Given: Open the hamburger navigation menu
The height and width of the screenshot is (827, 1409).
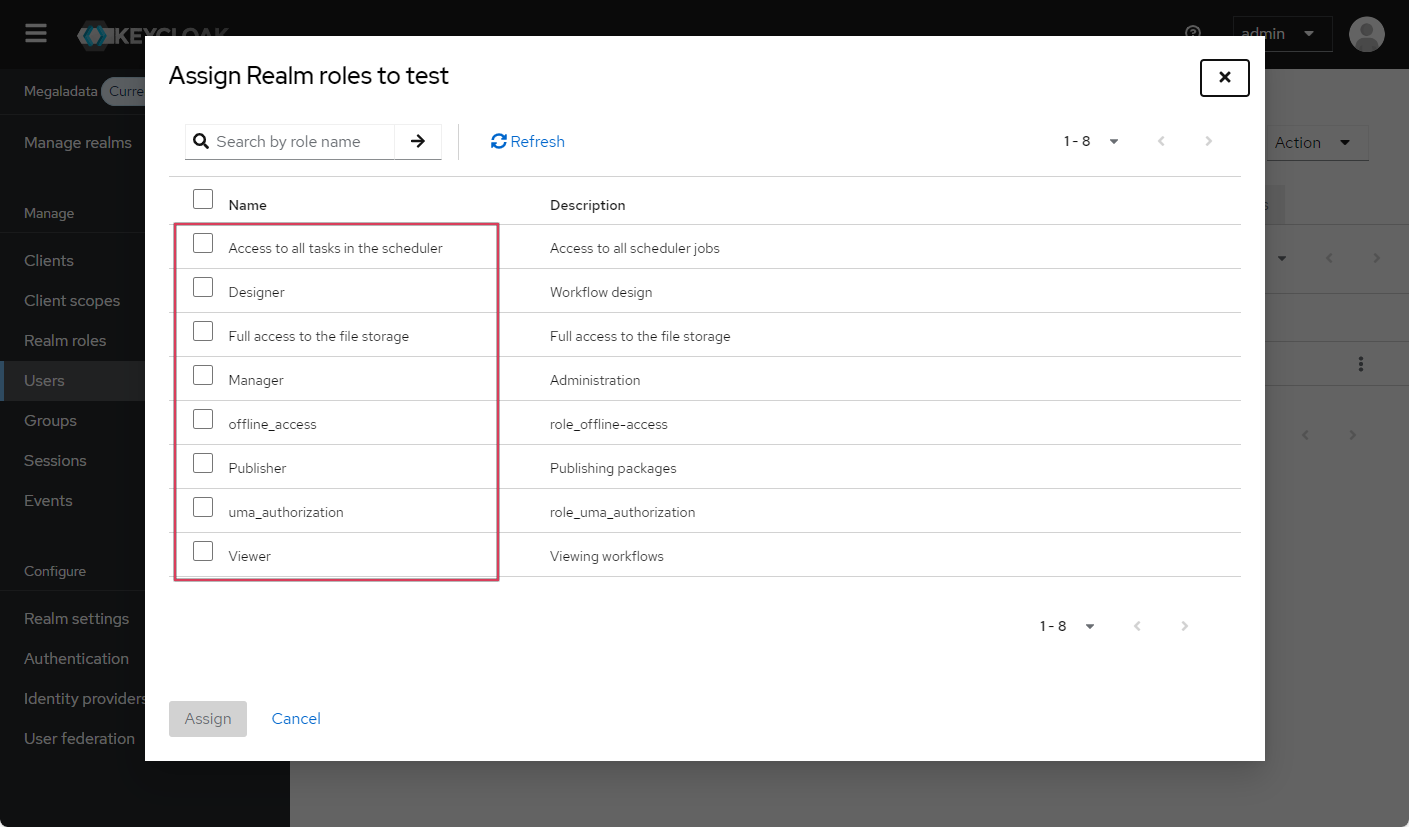Looking at the screenshot, I should 36,34.
